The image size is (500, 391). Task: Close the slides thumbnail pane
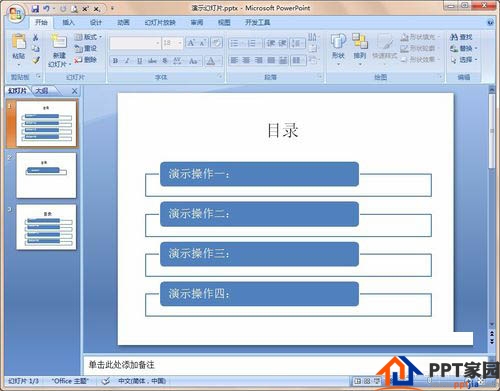tap(74, 91)
